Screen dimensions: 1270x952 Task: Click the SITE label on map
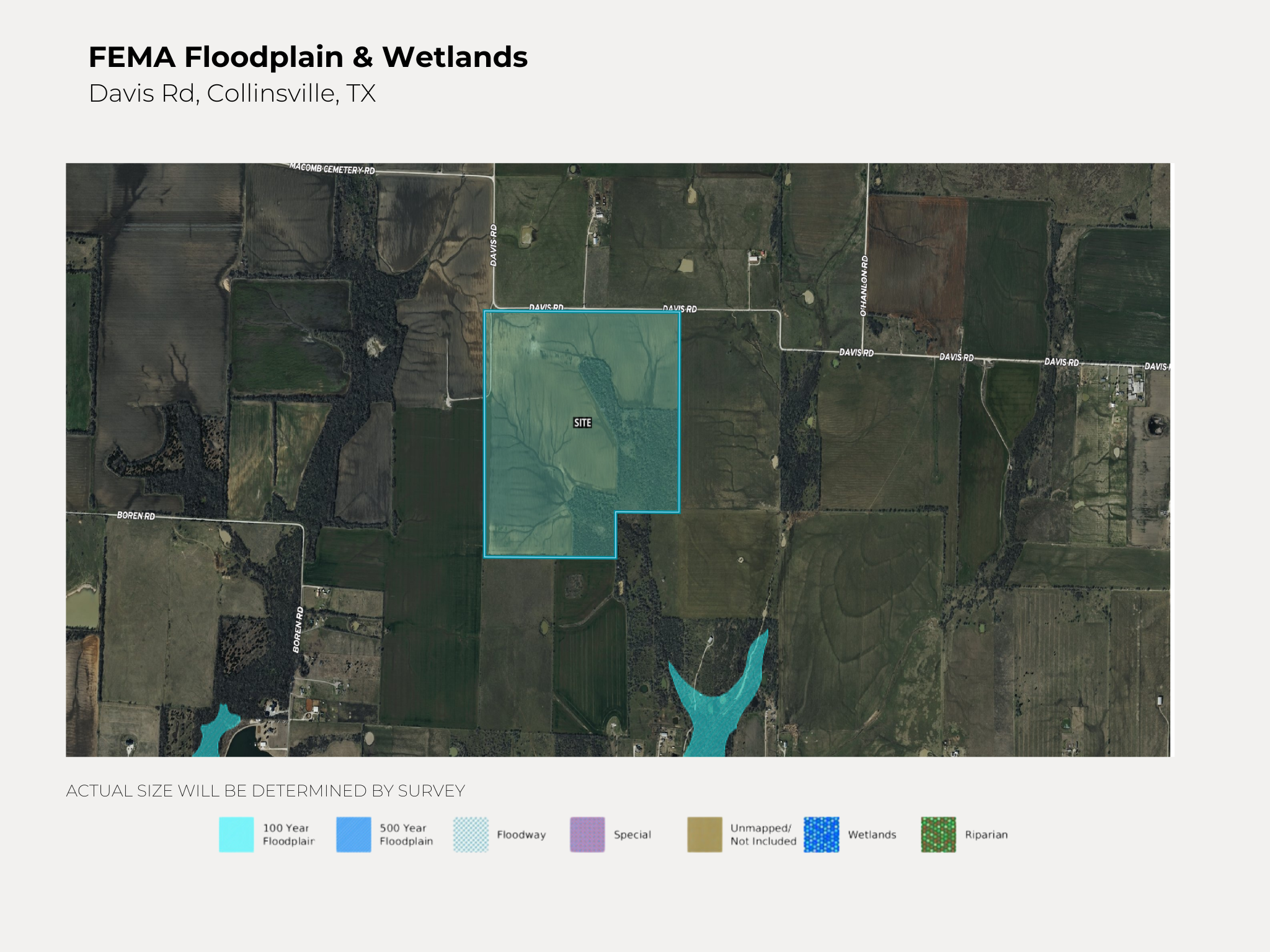[582, 423]
